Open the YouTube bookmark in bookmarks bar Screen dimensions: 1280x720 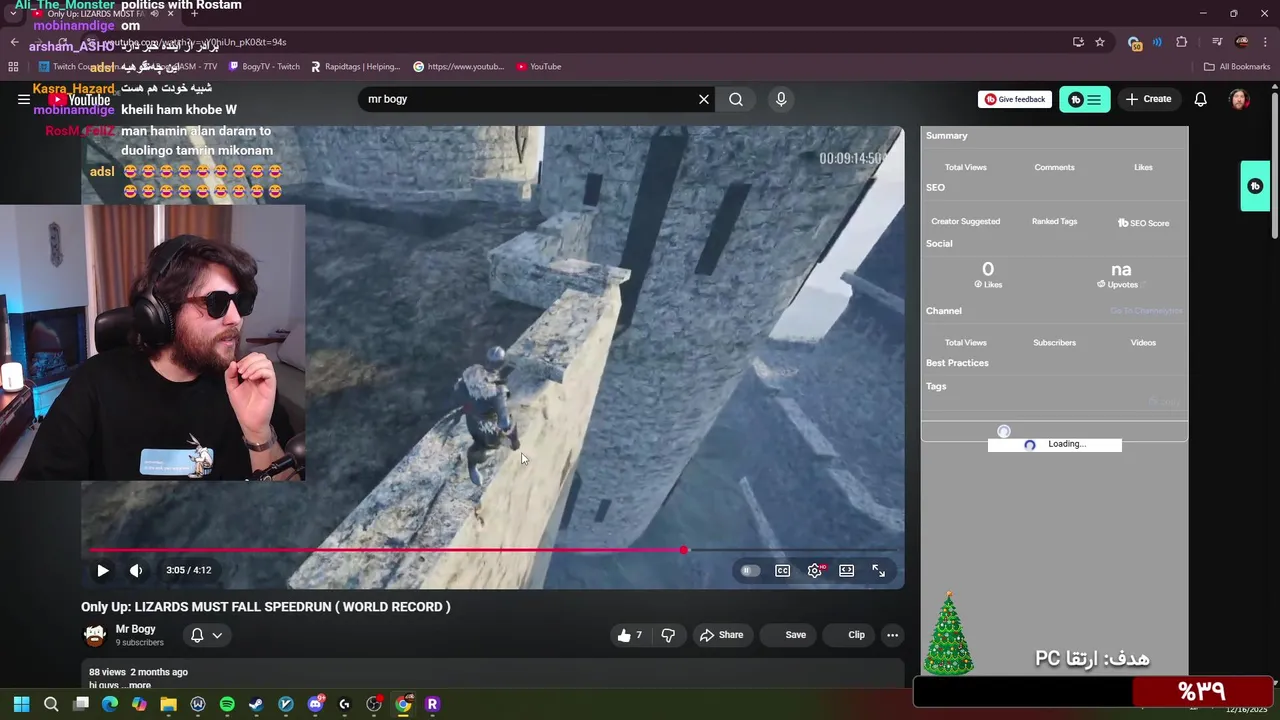539,67
